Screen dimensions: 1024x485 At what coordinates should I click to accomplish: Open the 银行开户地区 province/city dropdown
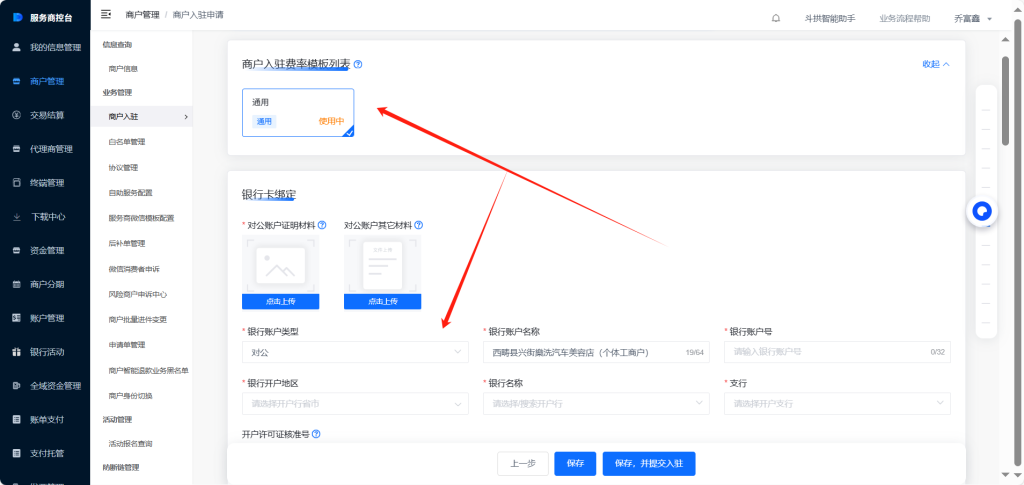pyautogui.click(x=355, y=403)
